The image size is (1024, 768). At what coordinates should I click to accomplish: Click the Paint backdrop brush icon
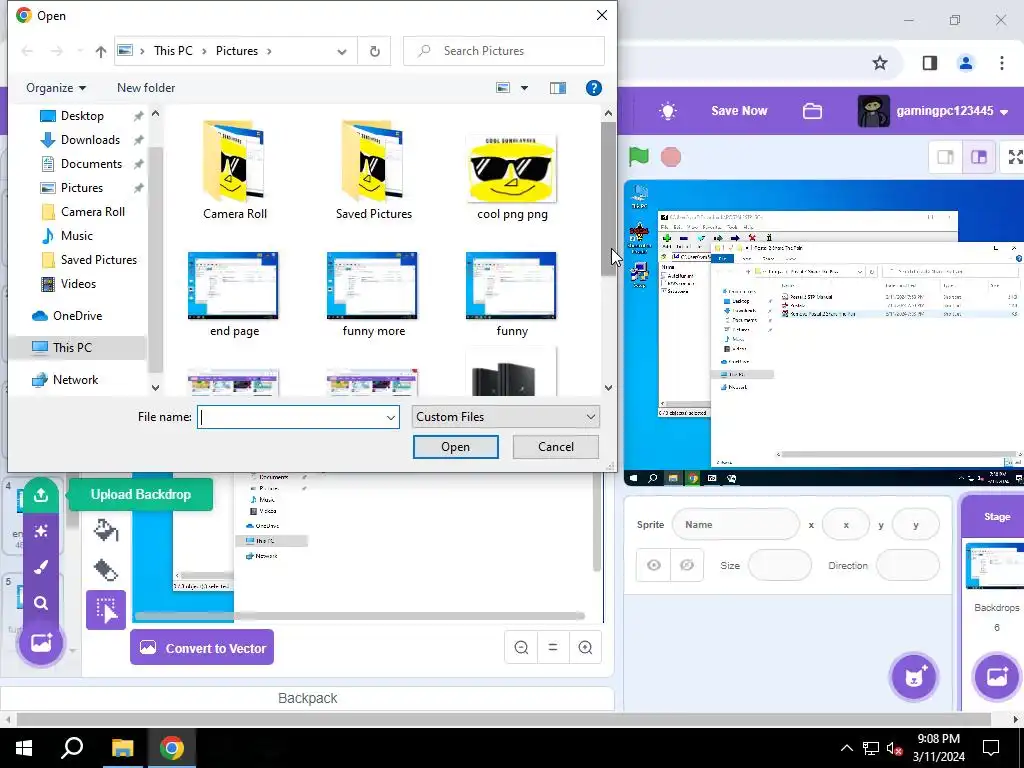coord(40,567)
